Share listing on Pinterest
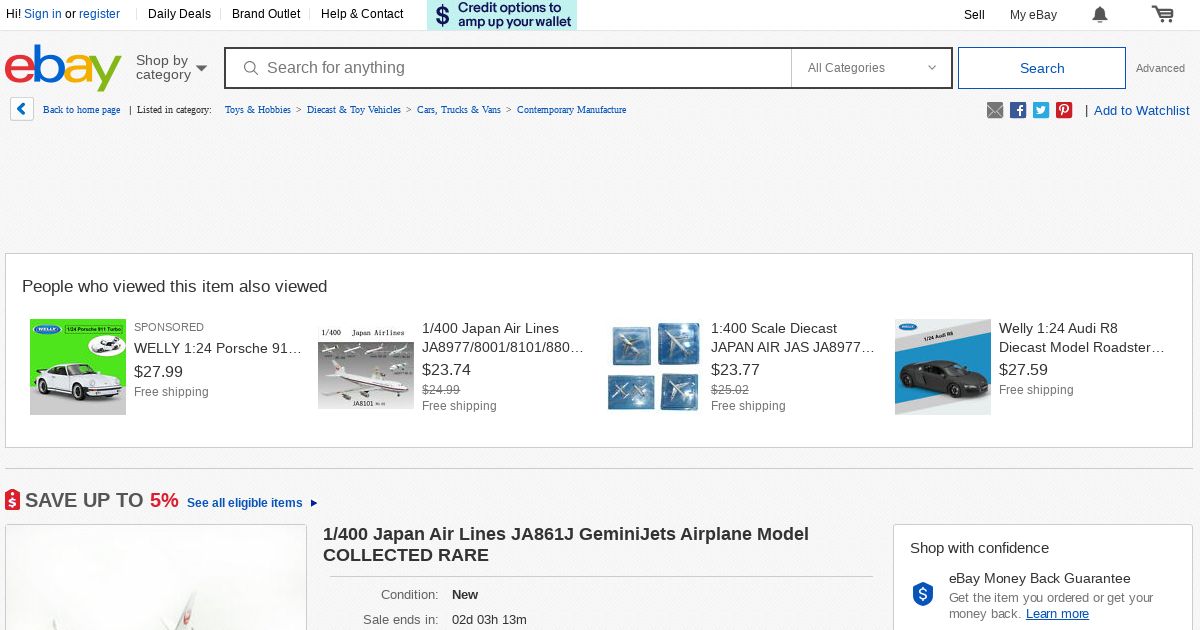Viewport: 1200px width, 630px height. coord(1064,110)
